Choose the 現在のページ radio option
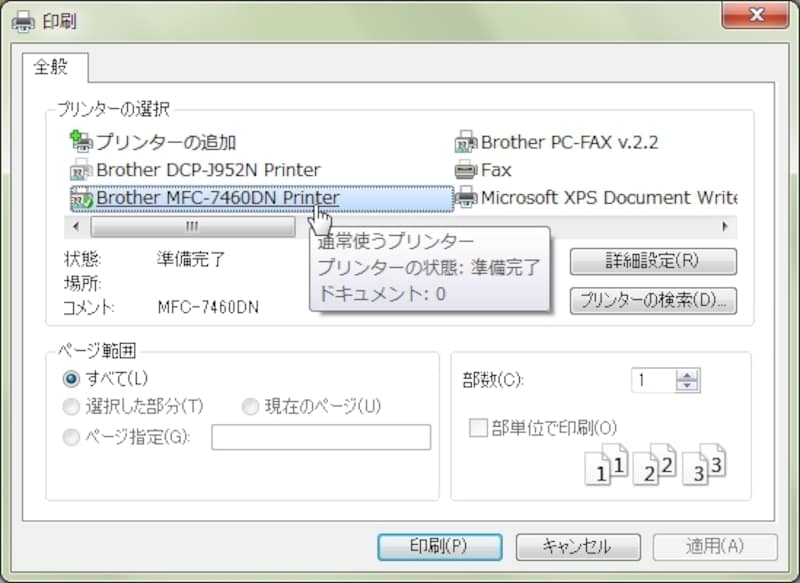 point(250,406)
